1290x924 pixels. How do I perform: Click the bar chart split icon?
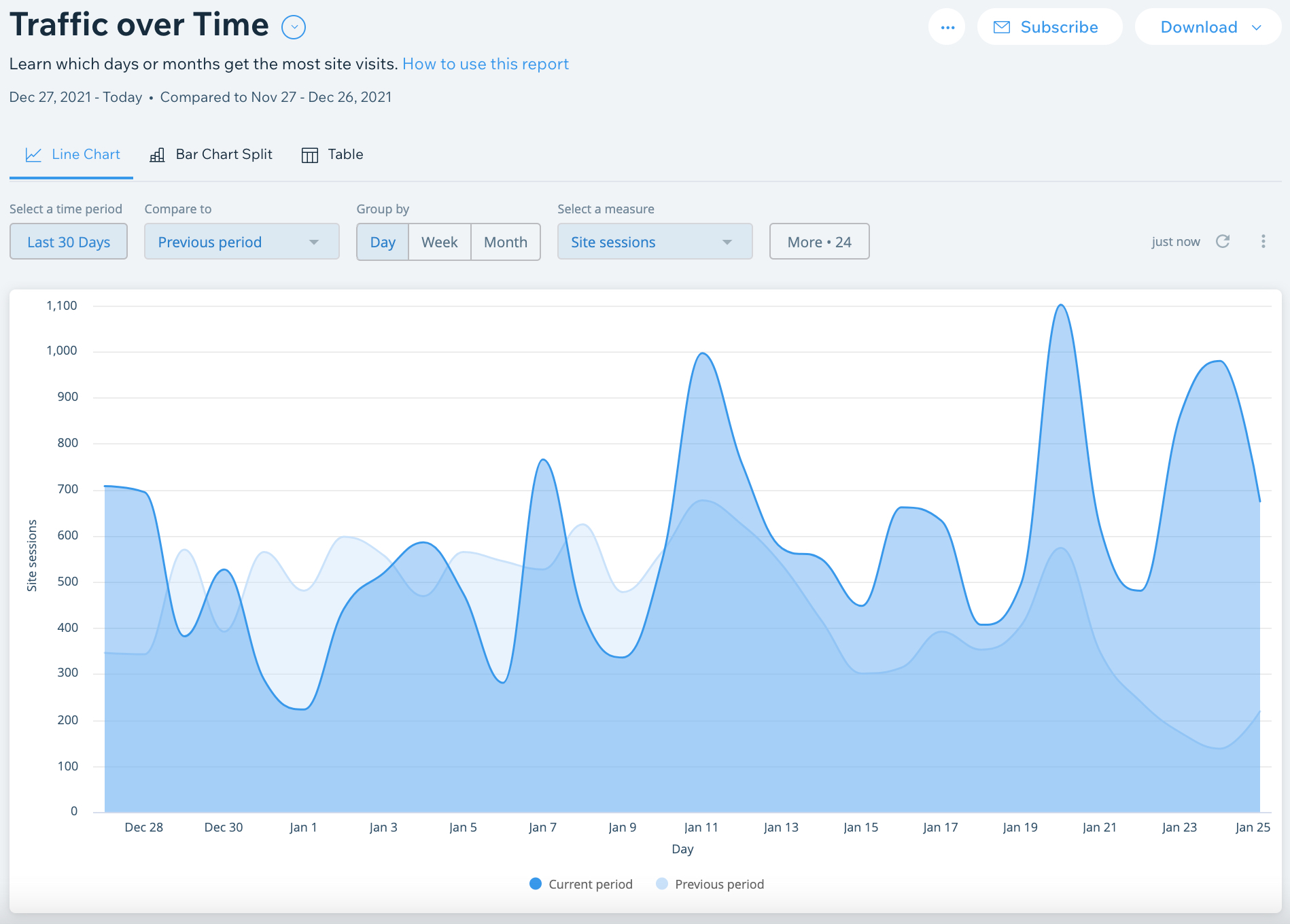pos(157,156)
